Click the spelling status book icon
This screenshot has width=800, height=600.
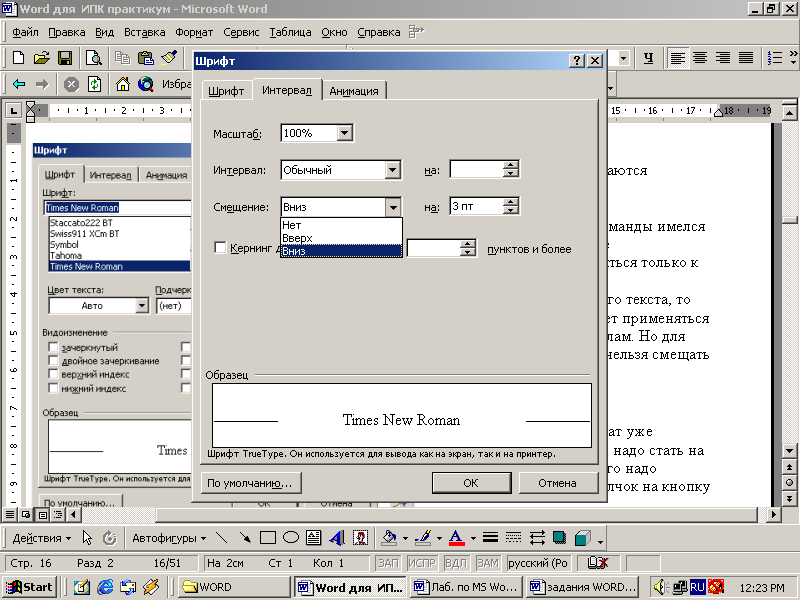pos(596,563)
